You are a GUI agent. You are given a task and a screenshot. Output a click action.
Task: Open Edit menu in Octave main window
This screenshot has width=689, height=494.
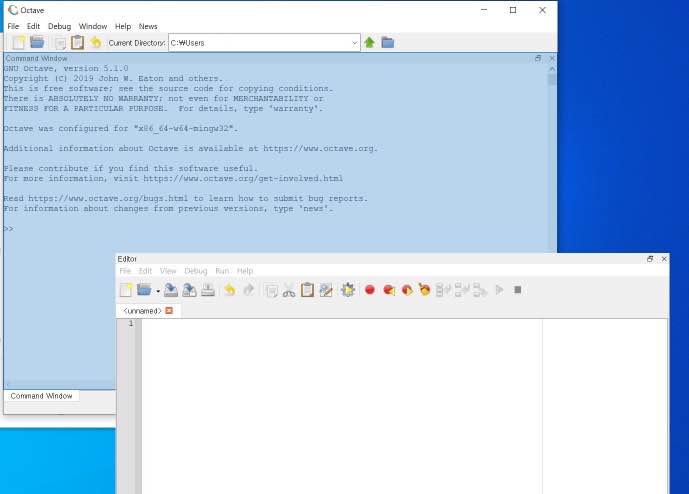pos(33,26)
